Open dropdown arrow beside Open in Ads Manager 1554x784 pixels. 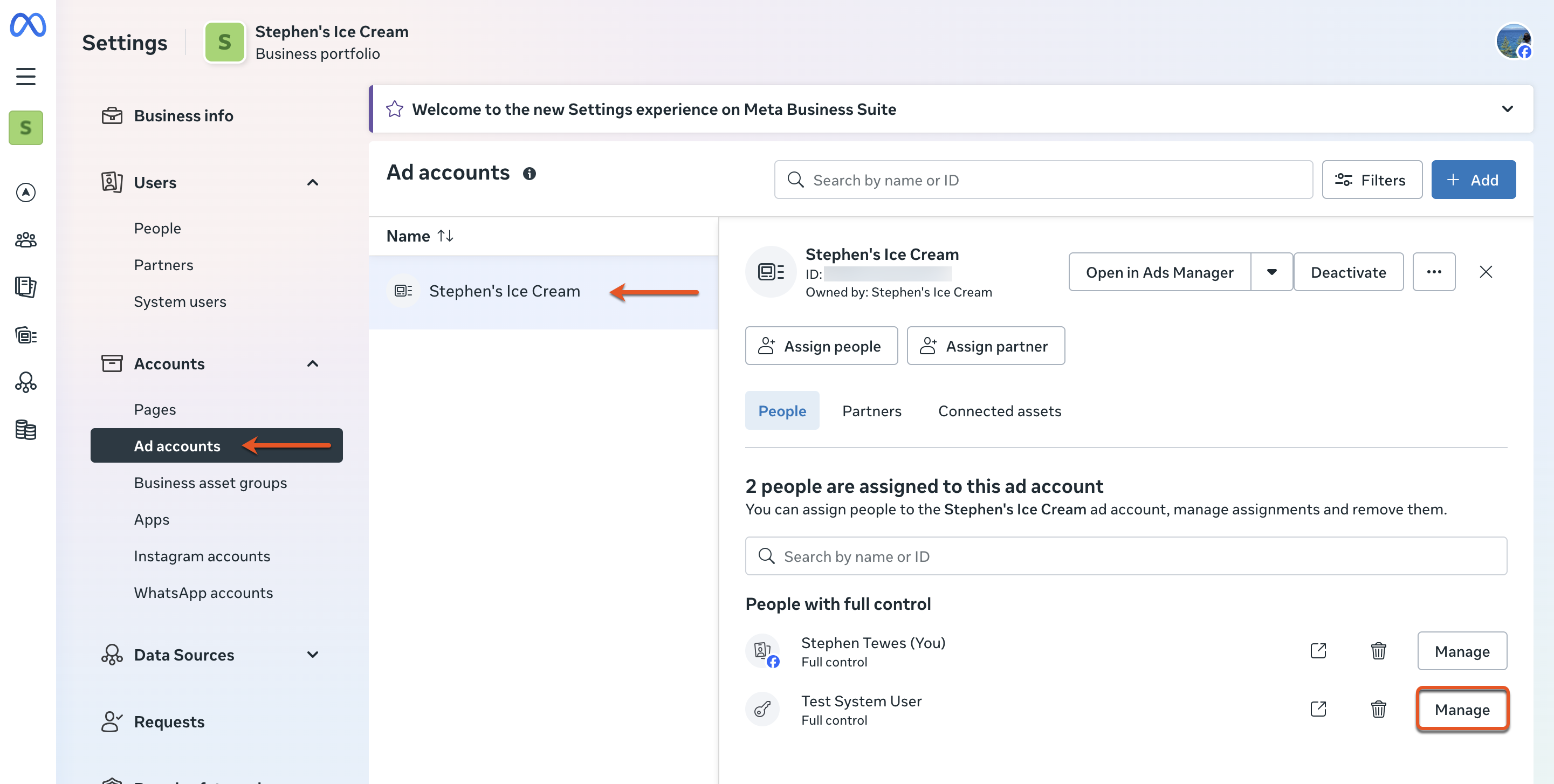coord(1271,272)
